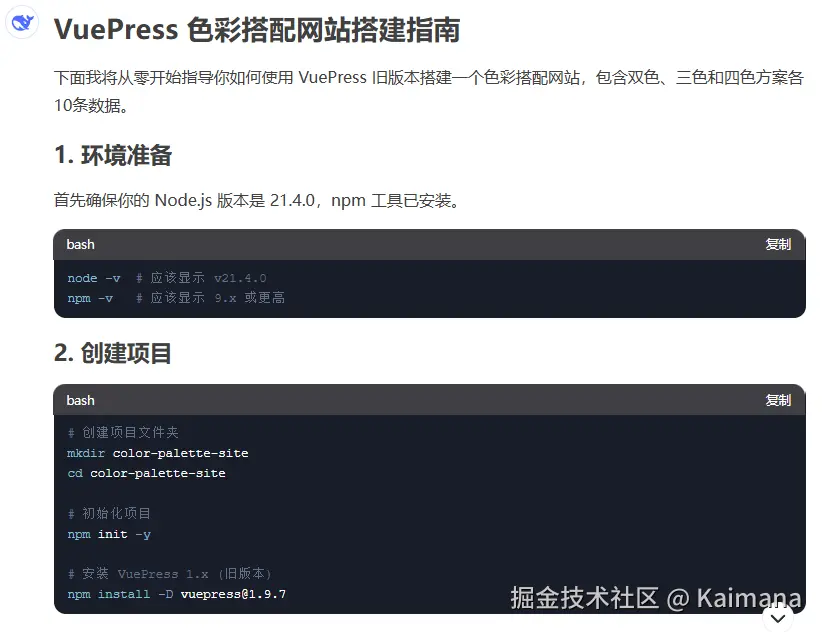
Task: Copy the create project bash code block
Action: [x=777, y=400]
